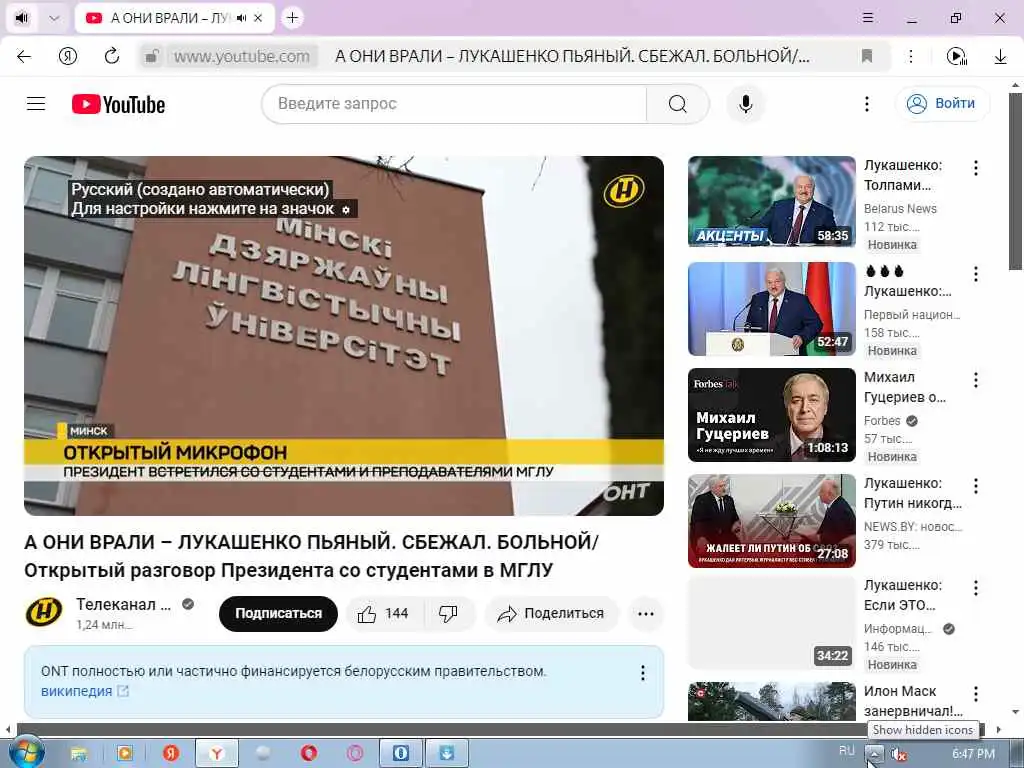Open the Windows Start orb
The image size is (1024, 768).
click(x=25, y=752)
